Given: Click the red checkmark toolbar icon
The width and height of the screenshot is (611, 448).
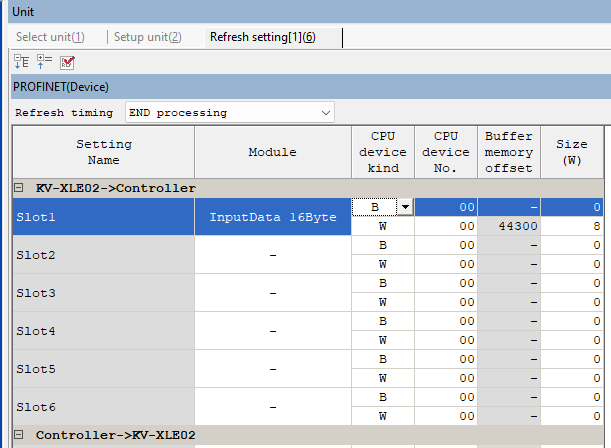Looking at the screenshot, I should click(x=67, y=62).
